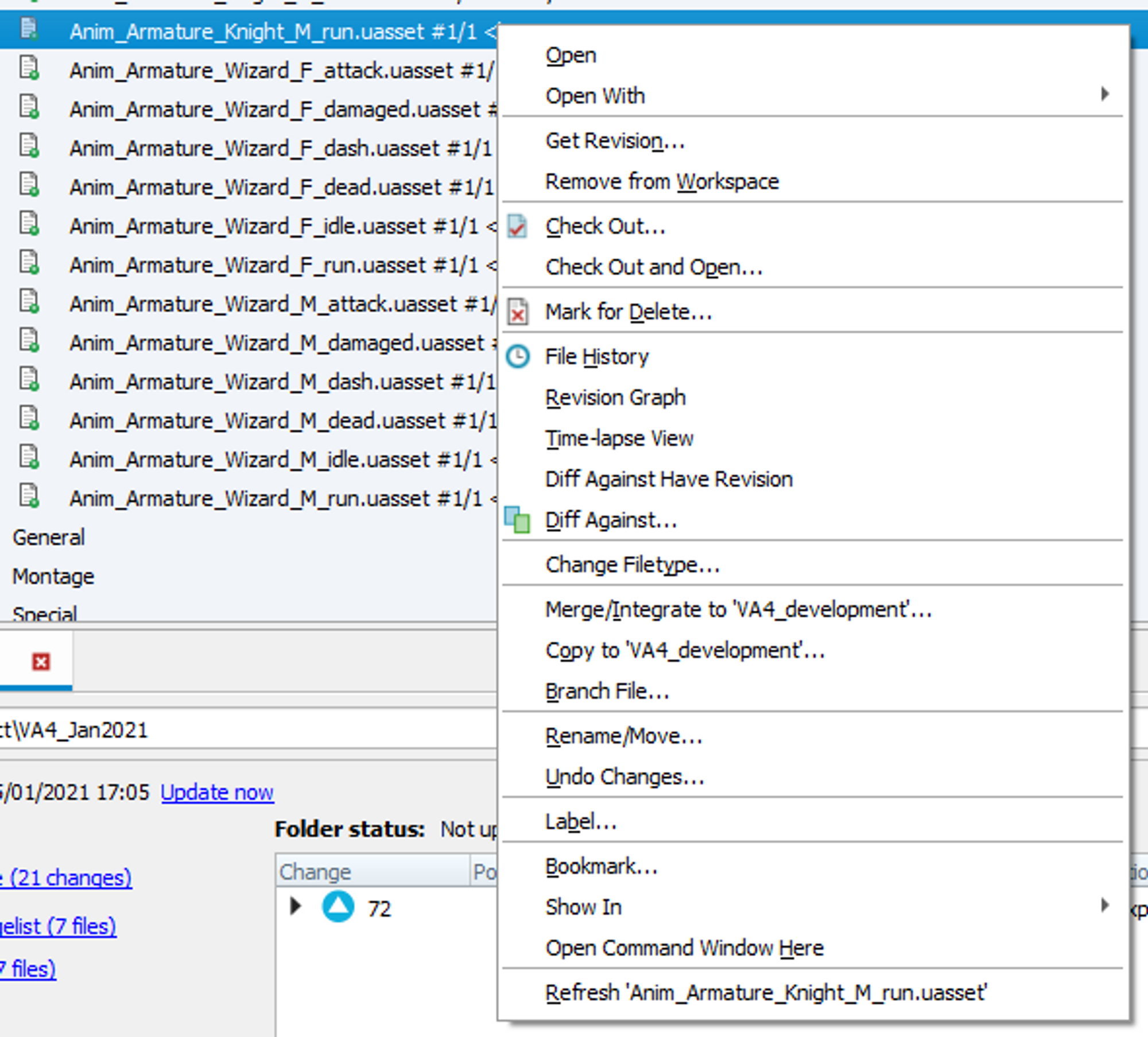The image size is (1148, 1037).
Task: Click the File History clock icon
Action: (x=517, y=356)
